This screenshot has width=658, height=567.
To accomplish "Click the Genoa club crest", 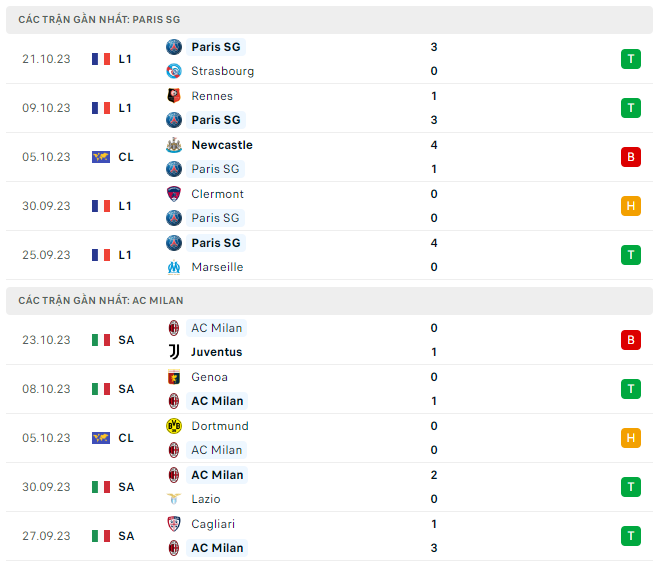I will pyautogui.click(x=174, y=377).
